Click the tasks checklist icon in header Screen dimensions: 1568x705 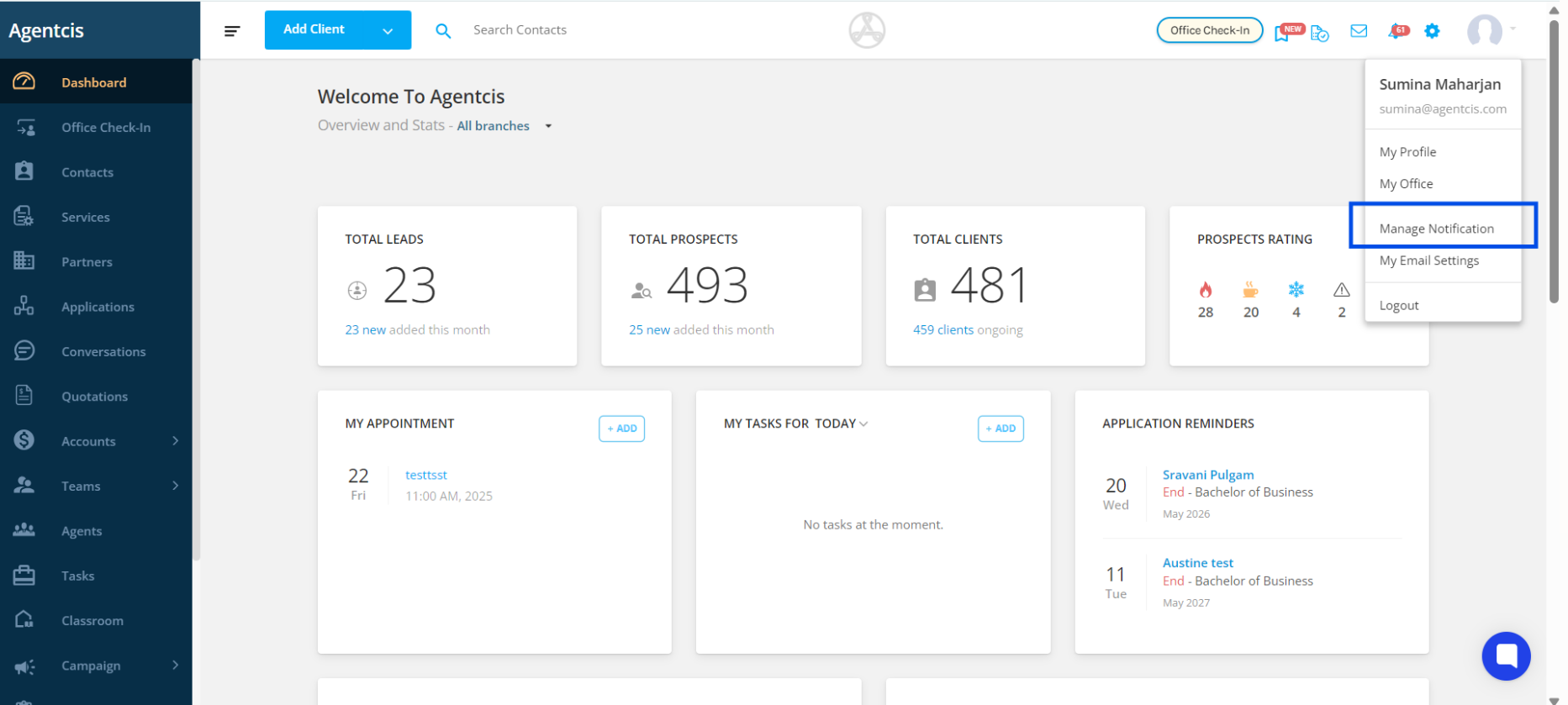click(1320, 33)
